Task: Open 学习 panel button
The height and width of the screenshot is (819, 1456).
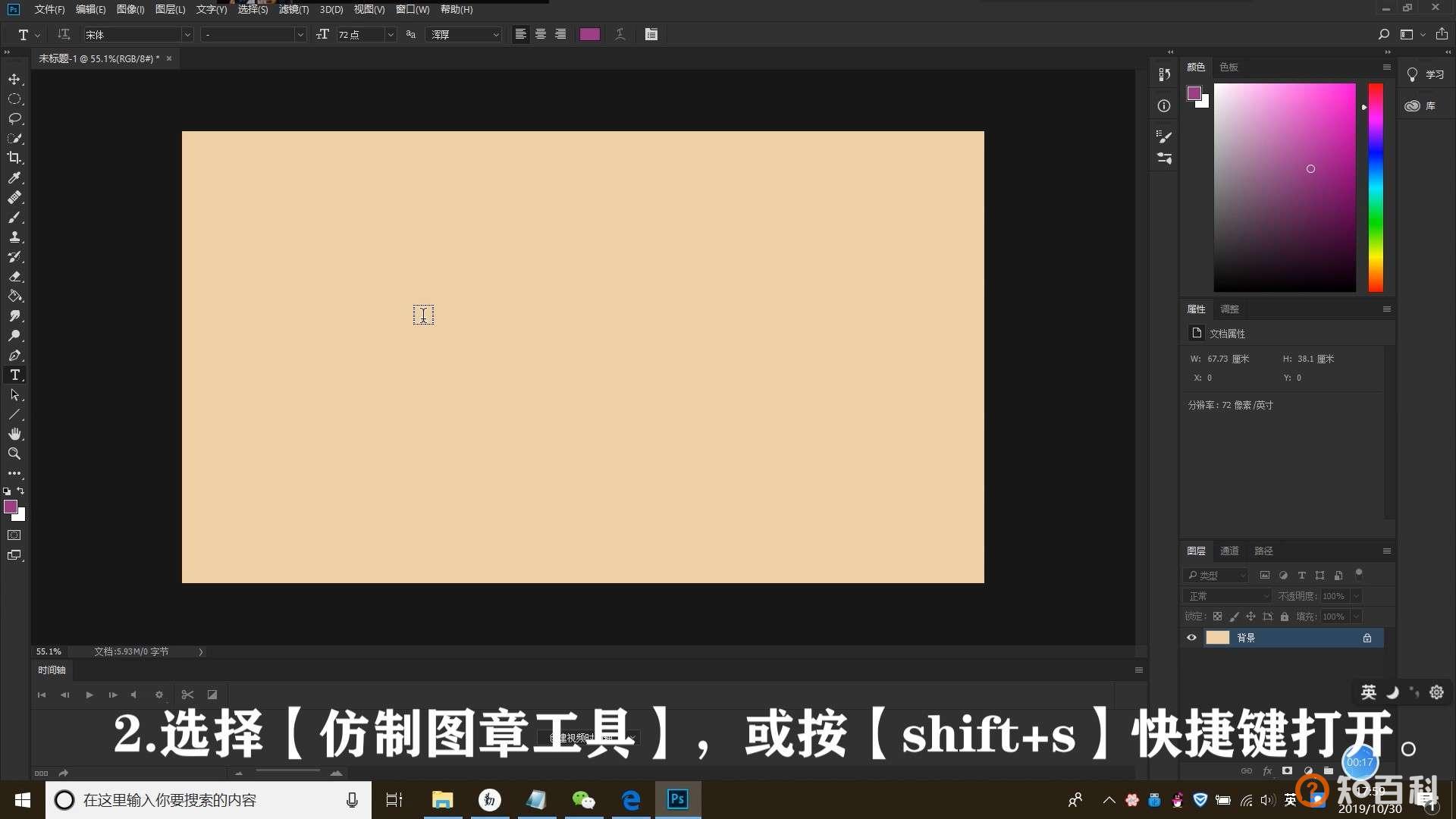Action: point(1425,74)
